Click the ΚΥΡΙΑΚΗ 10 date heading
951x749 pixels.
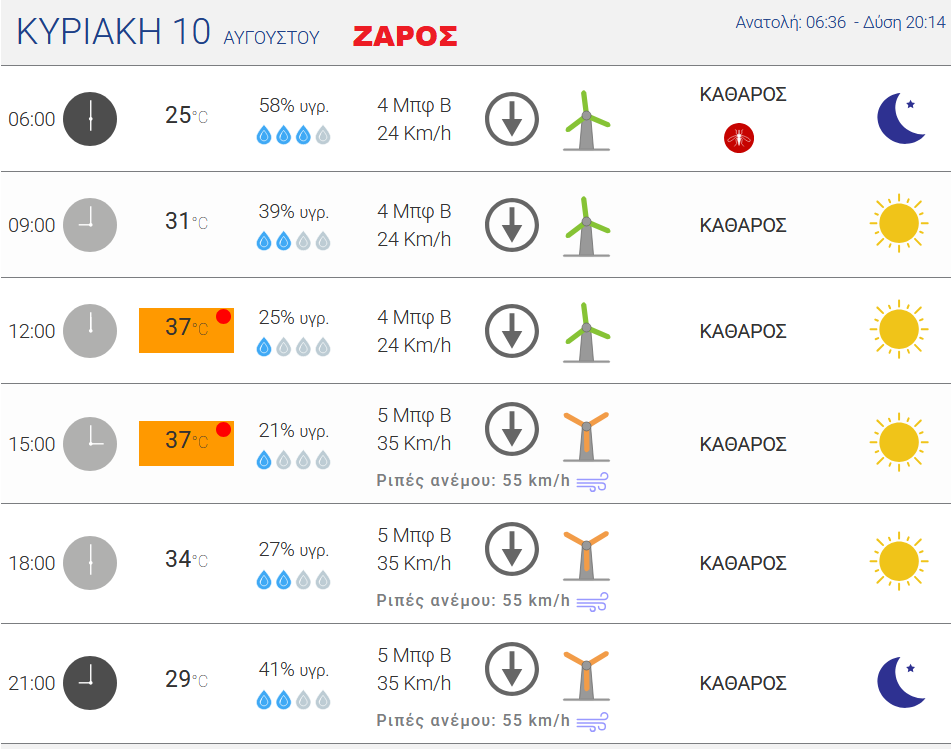click(113, 32)
